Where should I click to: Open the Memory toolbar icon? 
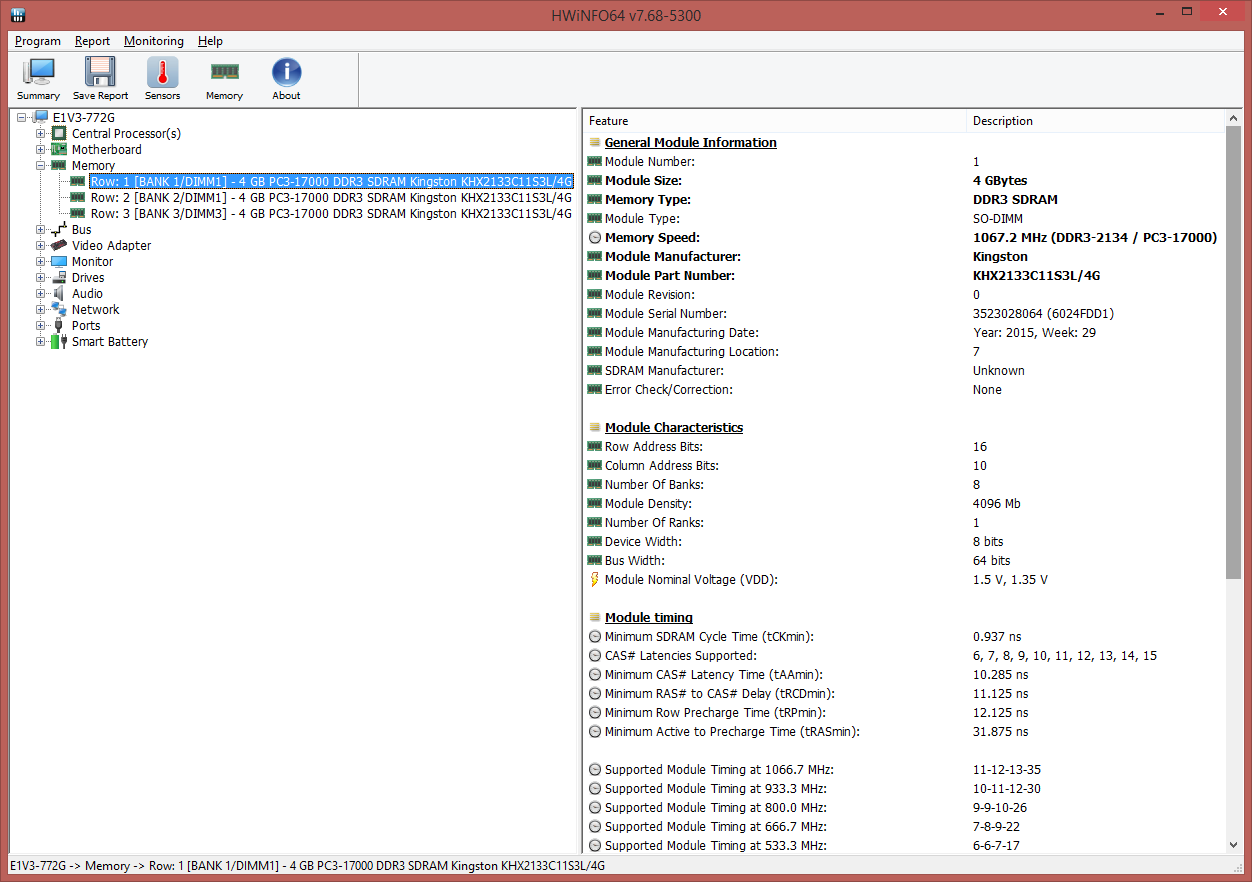224,73
